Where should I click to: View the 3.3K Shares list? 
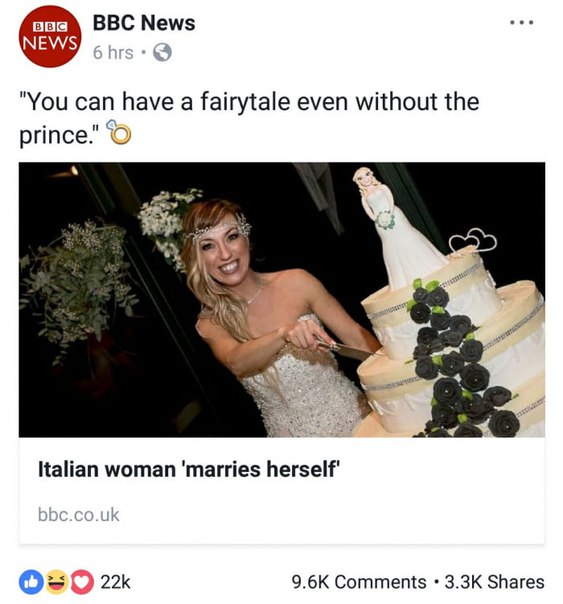(494, 582)
